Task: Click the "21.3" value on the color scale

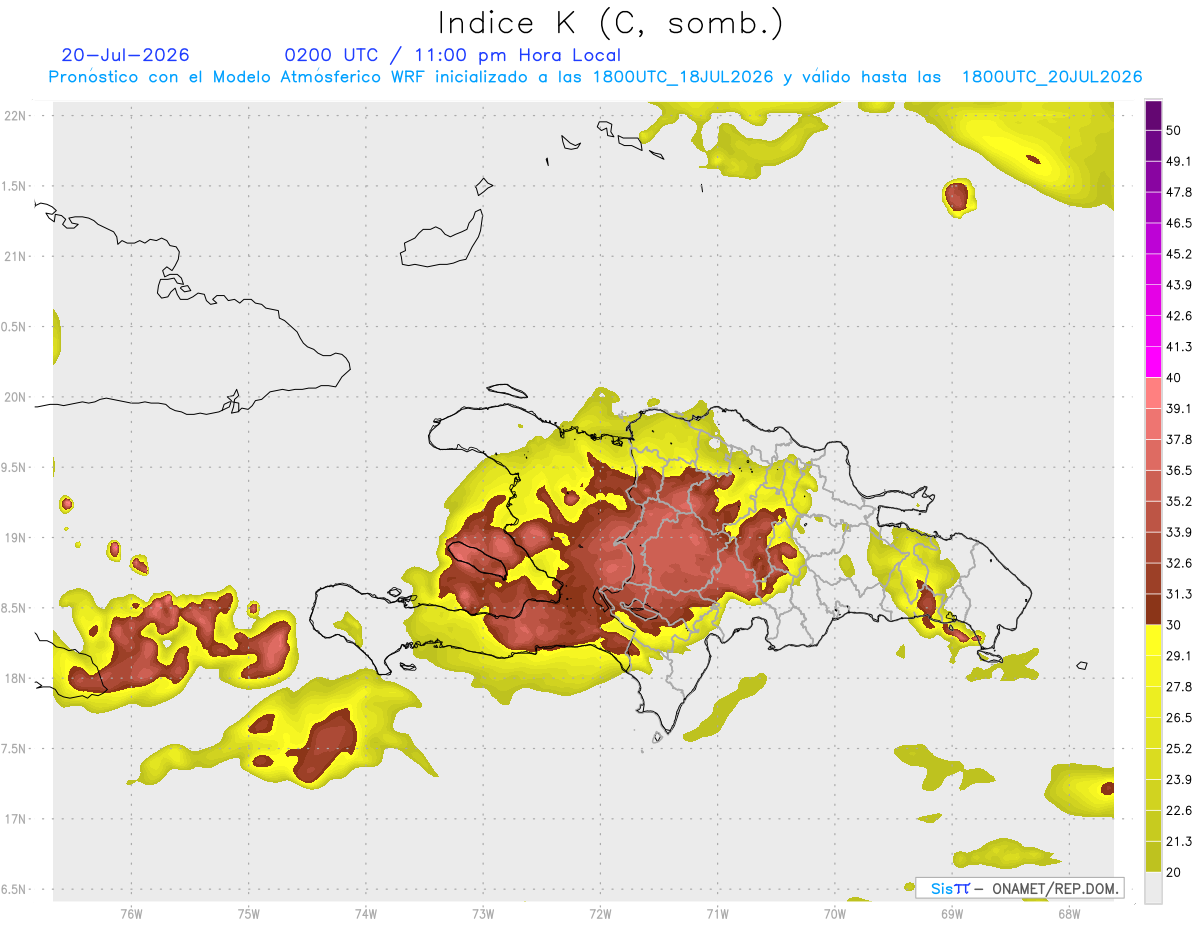Action: pos(1179,842)
